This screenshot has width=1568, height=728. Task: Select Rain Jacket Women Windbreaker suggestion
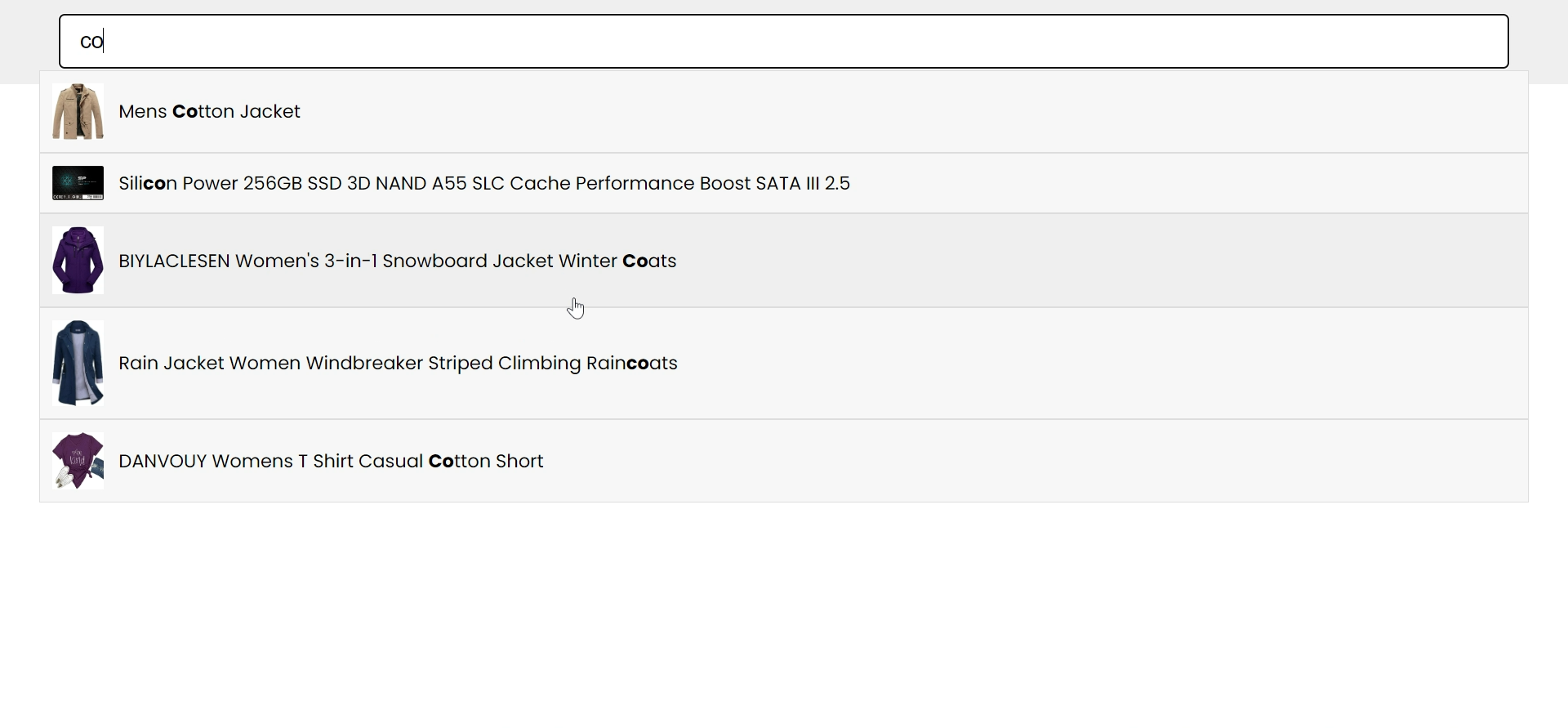click(784, 364)
